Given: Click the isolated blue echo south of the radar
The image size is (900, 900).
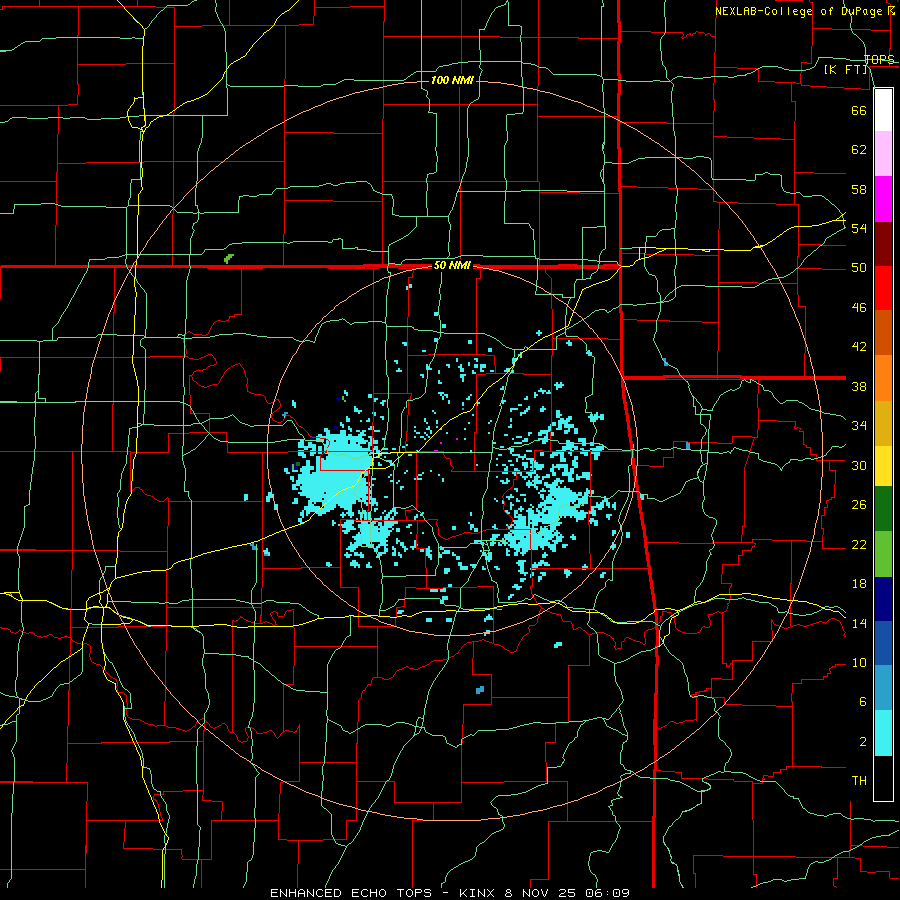Looking at the screenshot, I should point(480,690).
